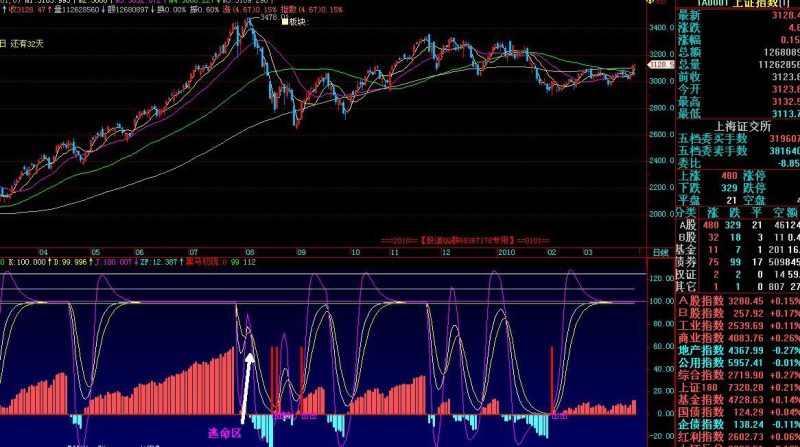Click the 前收 row label
800x447 pixels.
[689, 77]
